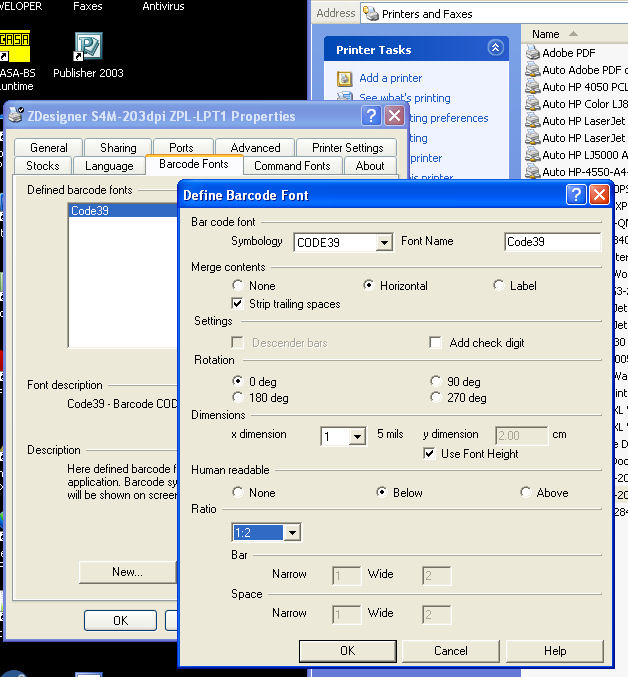
Task: Toggle Use Font Height checkbox
Action: (x=429, y=454)
